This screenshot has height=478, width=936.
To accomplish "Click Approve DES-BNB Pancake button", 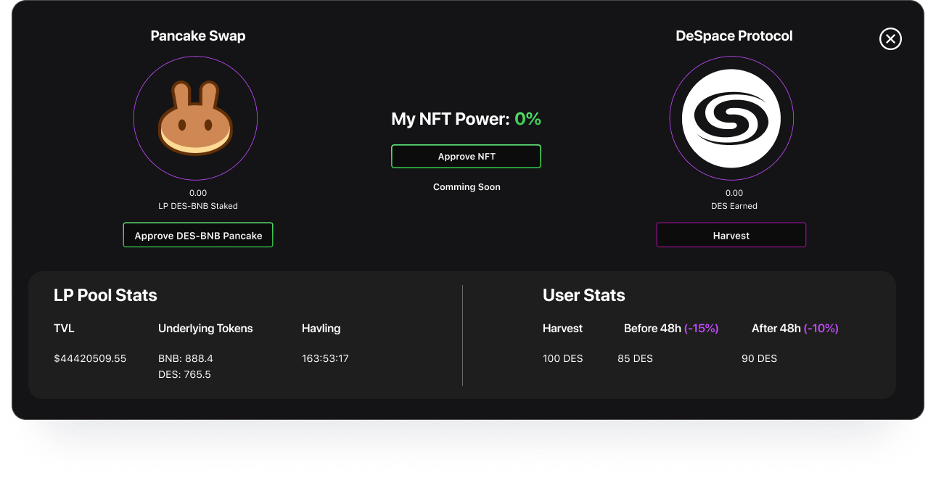I will click(x=198, y=235).
